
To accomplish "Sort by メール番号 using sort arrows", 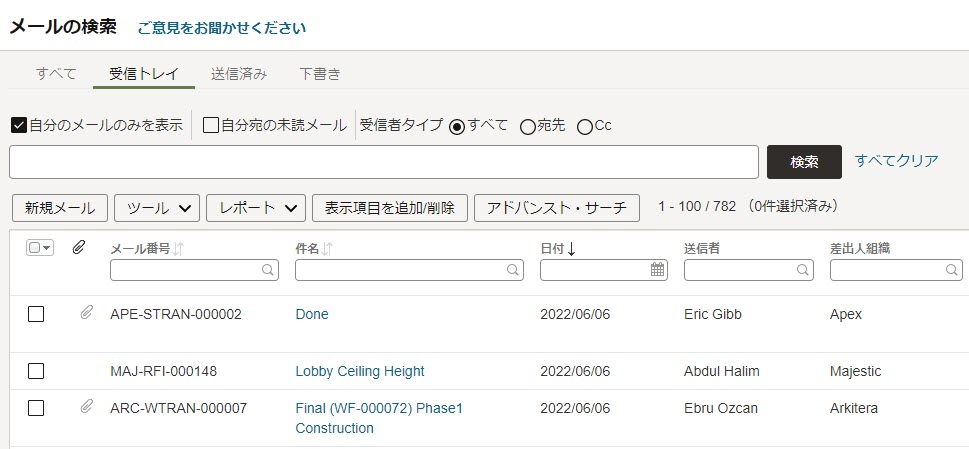I will (x=178, y=249).
